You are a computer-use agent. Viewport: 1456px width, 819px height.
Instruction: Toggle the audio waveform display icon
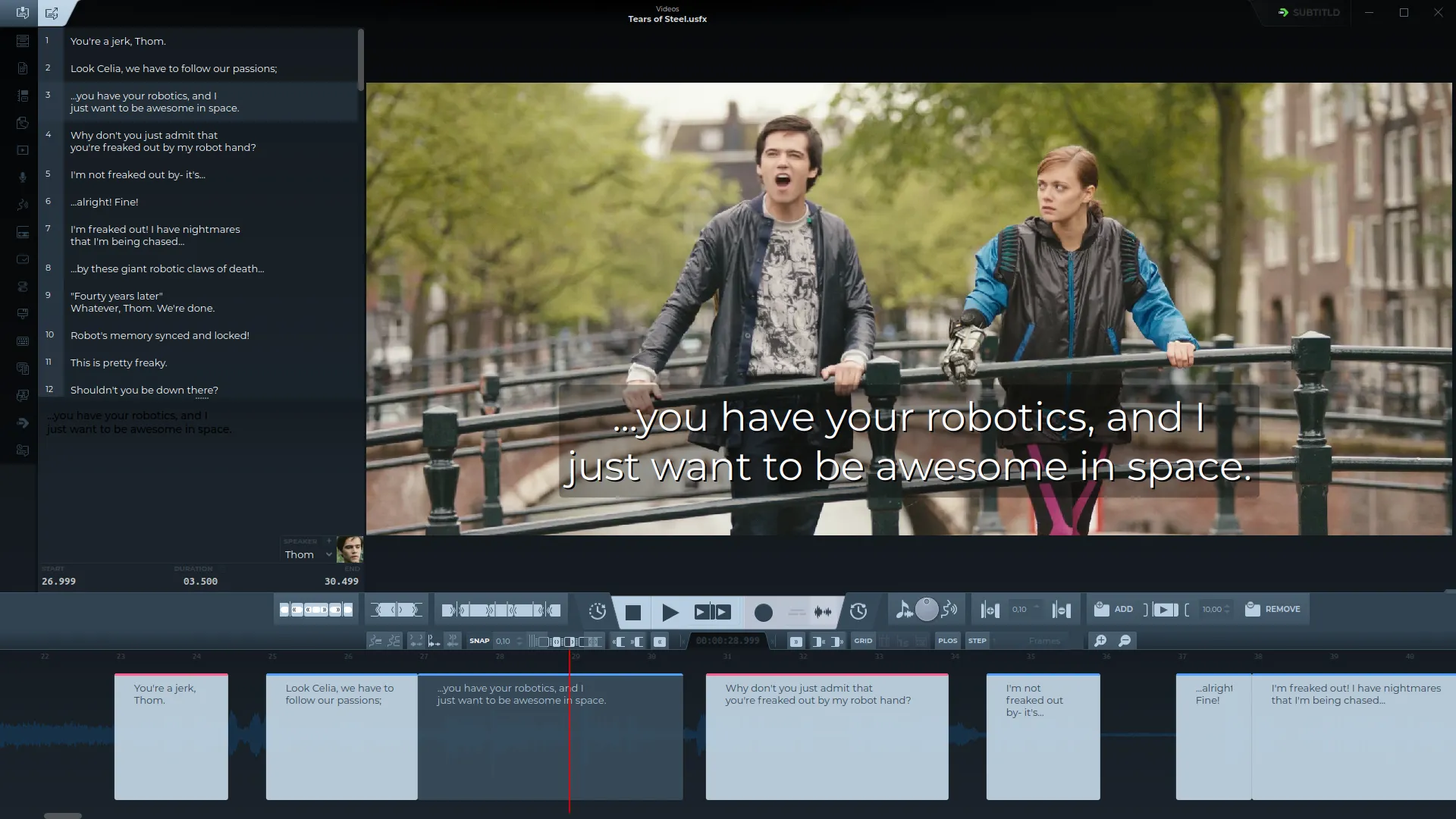click(x=823, y=612)
